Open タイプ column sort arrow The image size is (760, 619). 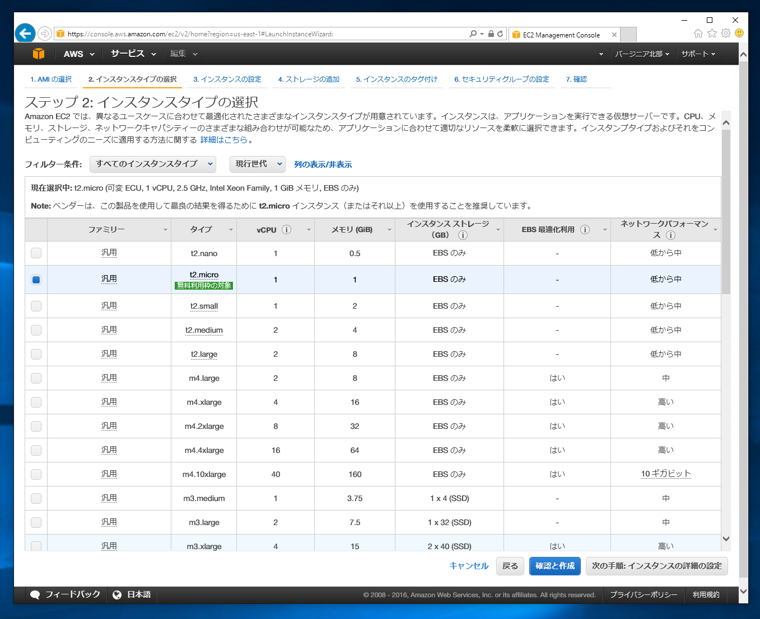(231, 230)
